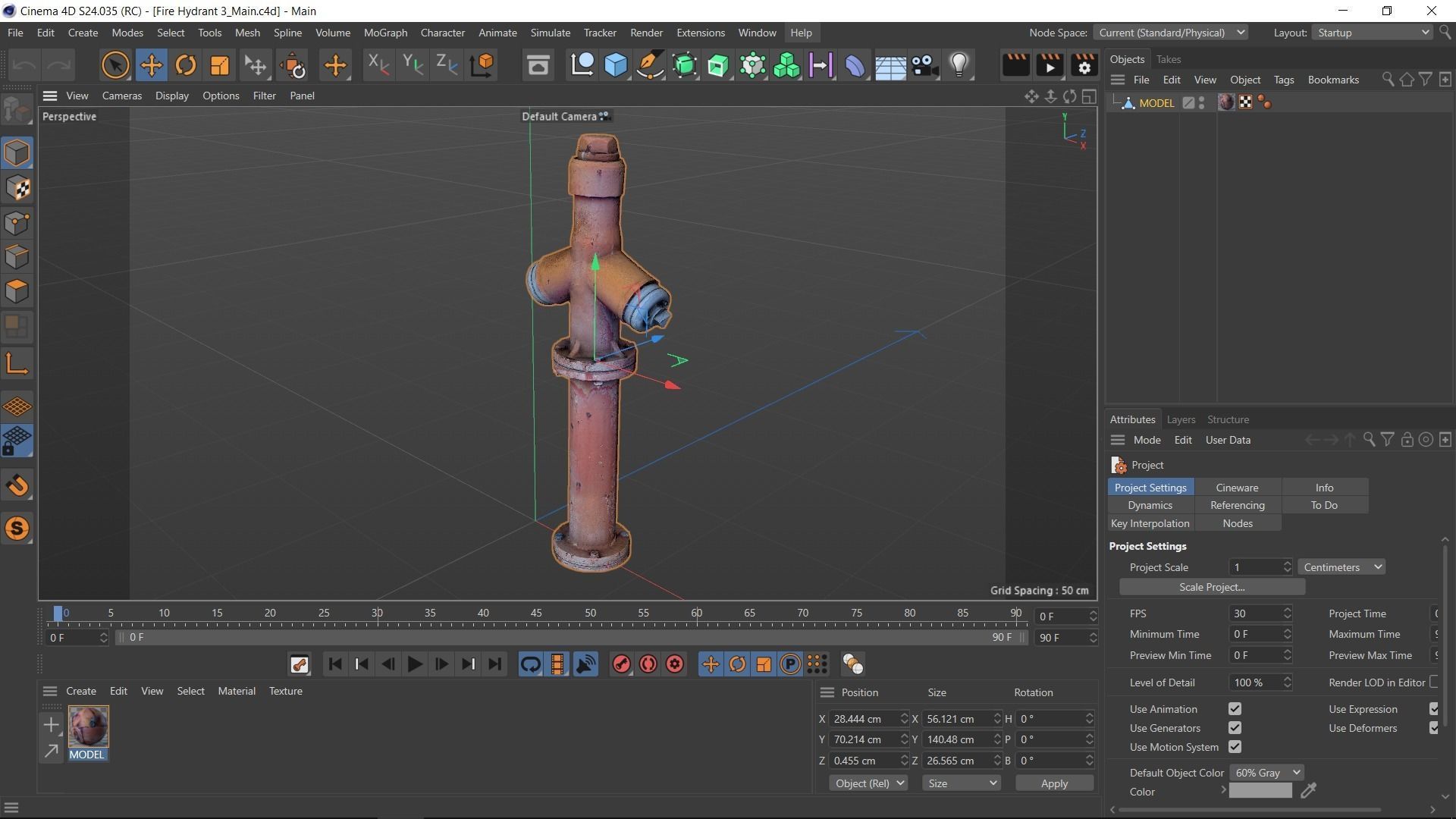Switch to Model mode in left toolbar
Viewport: 1456px width, 819px height.
(x=17, y=153)
